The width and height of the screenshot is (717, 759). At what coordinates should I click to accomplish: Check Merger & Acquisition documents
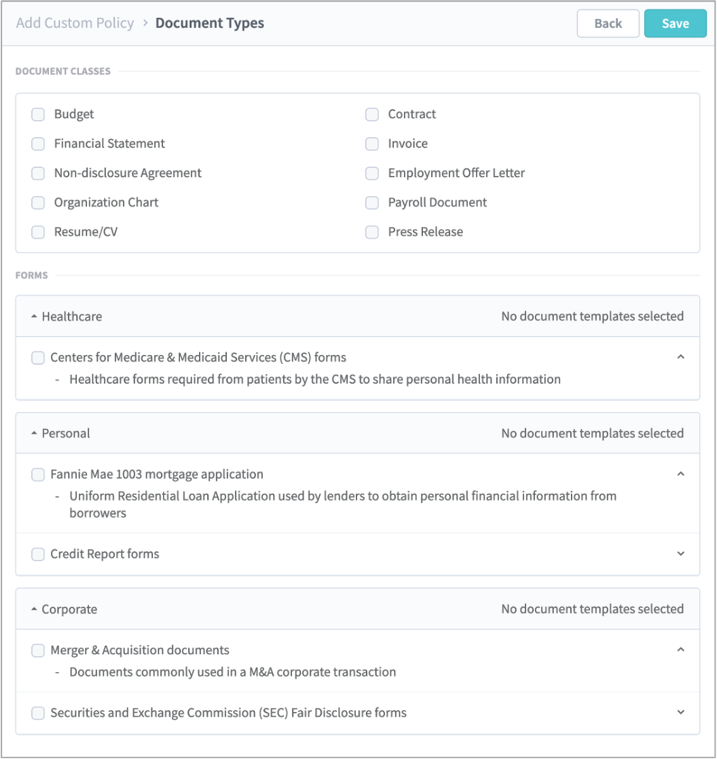[38, 650]
